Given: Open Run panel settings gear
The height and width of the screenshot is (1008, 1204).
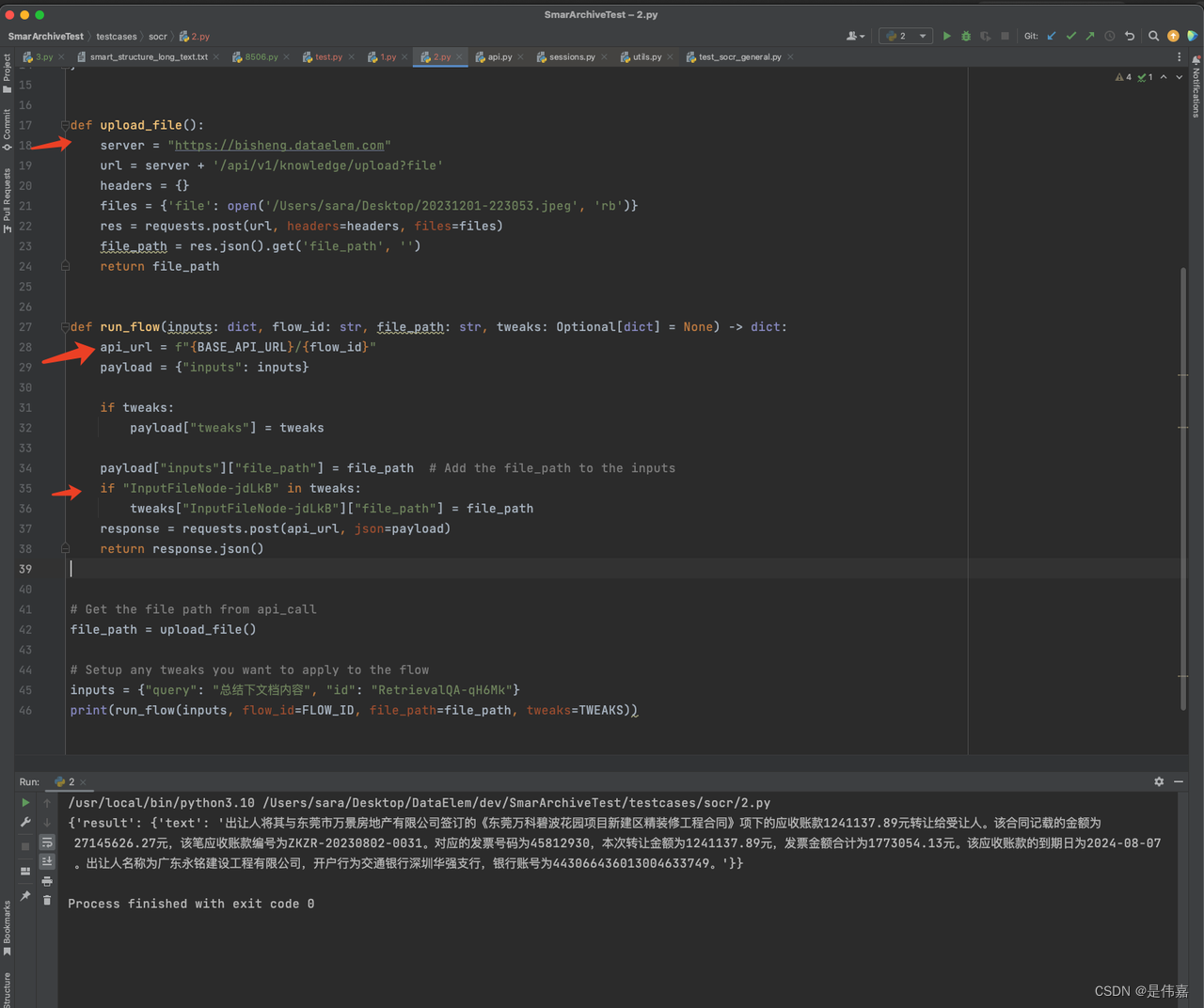Looking at the screenshot, I should (1159, 781).
